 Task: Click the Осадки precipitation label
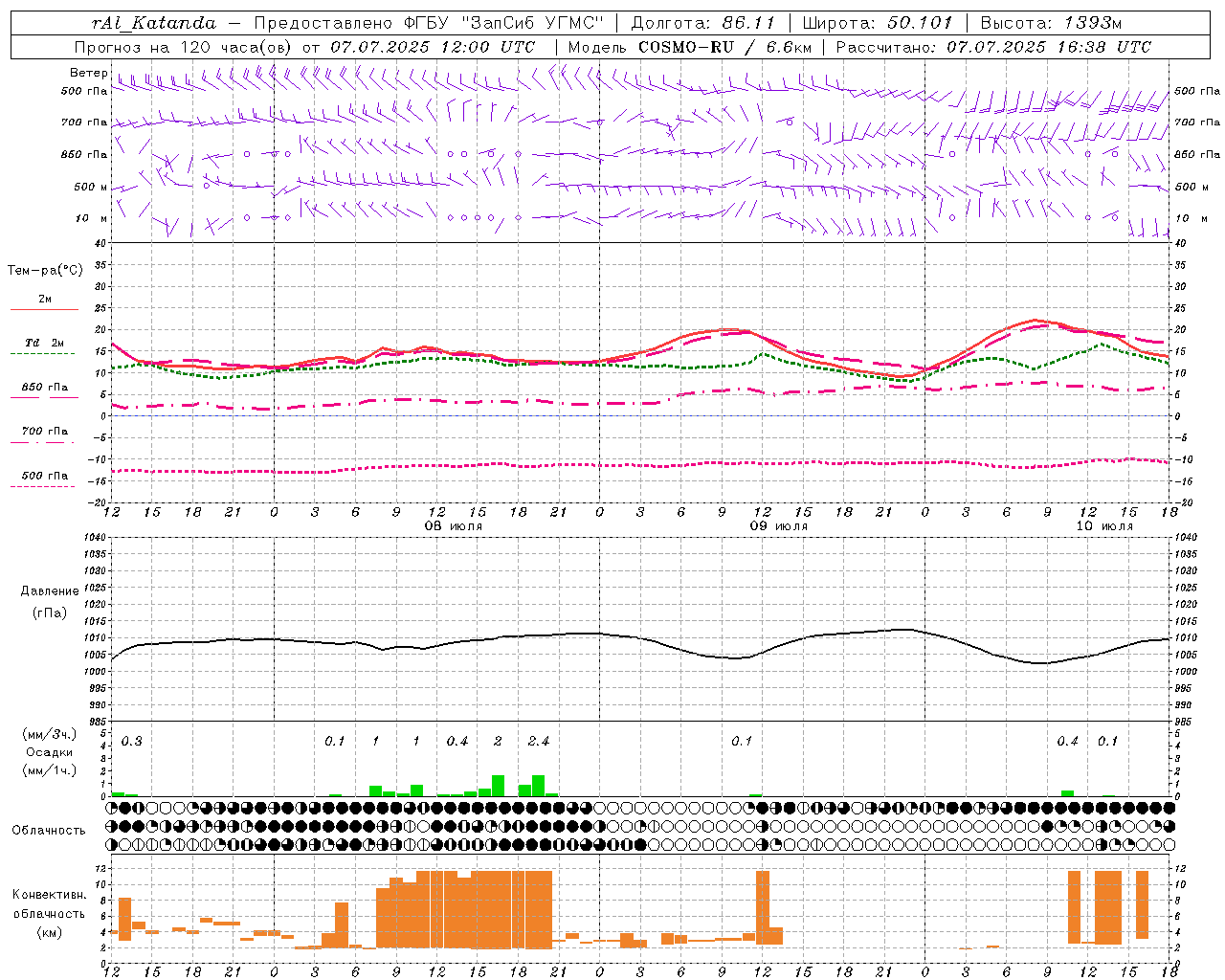click(x=50, y=752)
